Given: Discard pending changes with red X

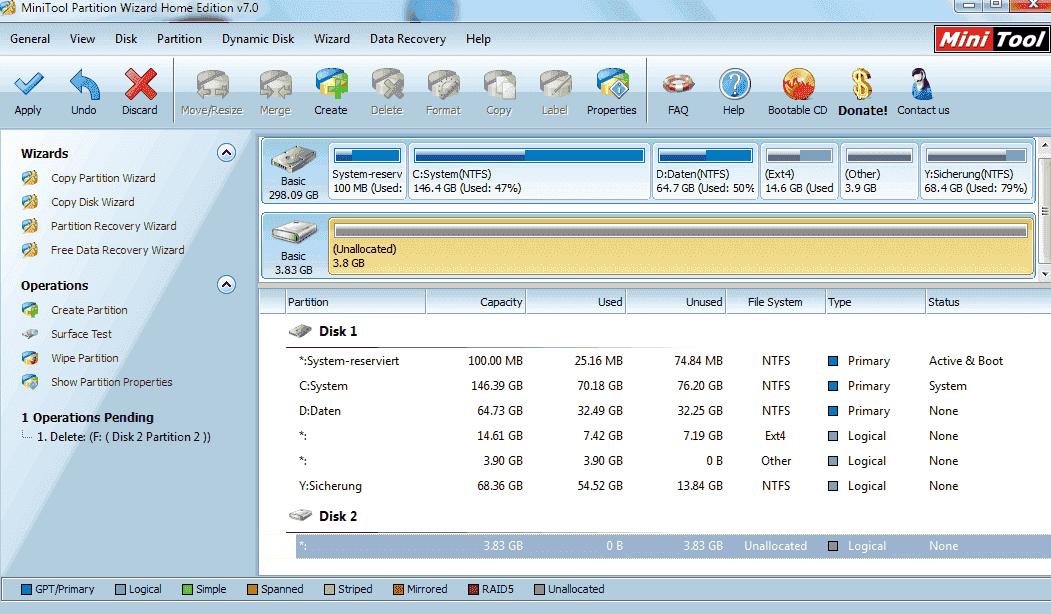Looking at the screenshot, I should pyautogui.click(x=140, y=84).
